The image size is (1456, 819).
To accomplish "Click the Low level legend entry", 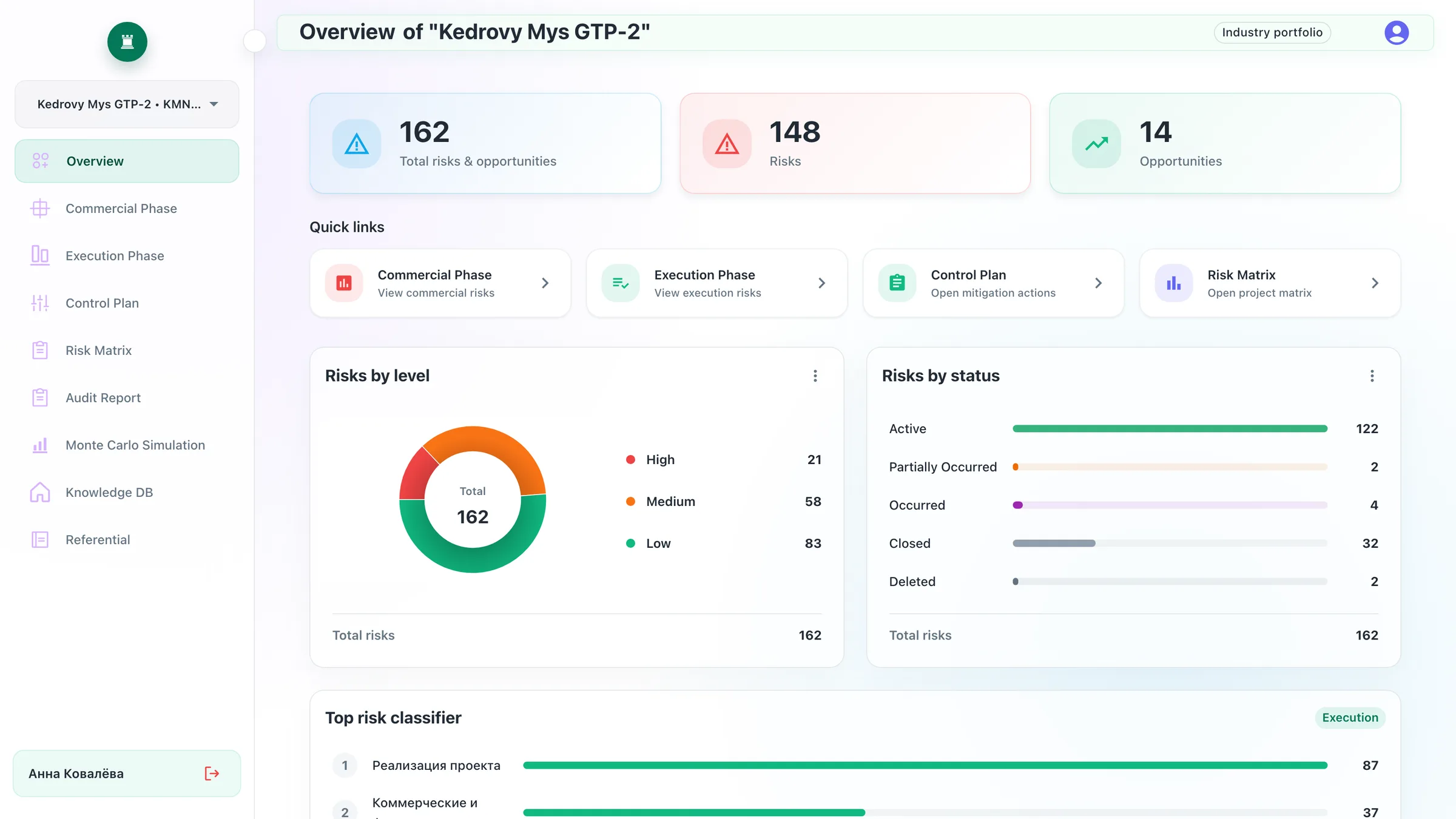I will (x=724, y=544).
